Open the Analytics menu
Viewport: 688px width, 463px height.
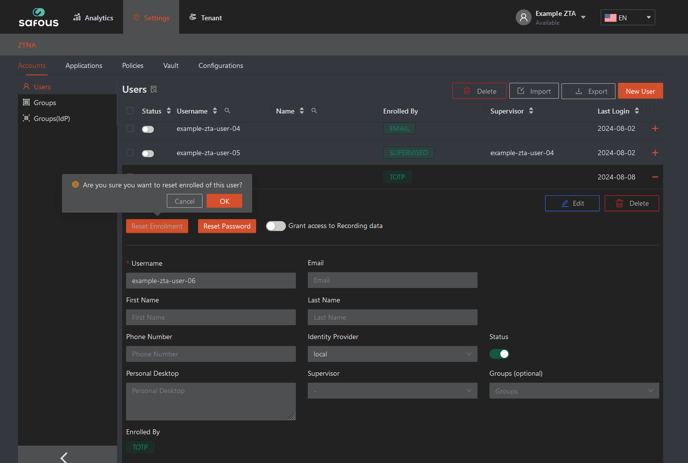tap(92, 17)
